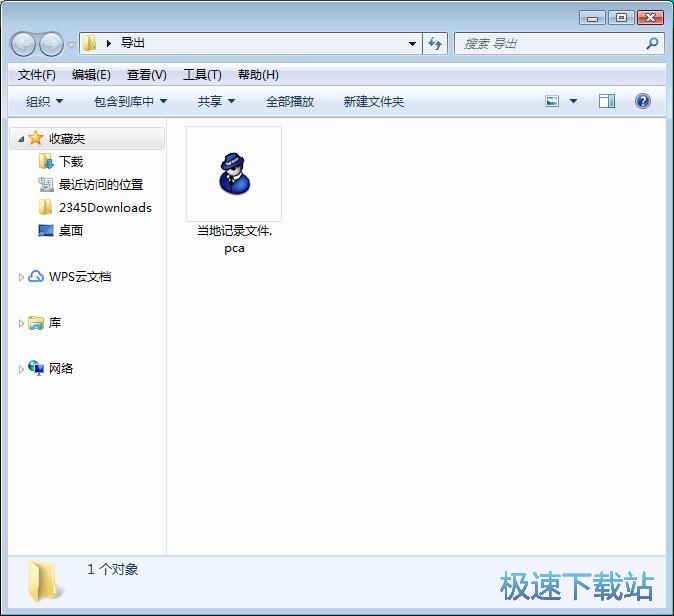Expand the WPS云文档 tree node

click(21, 277)
